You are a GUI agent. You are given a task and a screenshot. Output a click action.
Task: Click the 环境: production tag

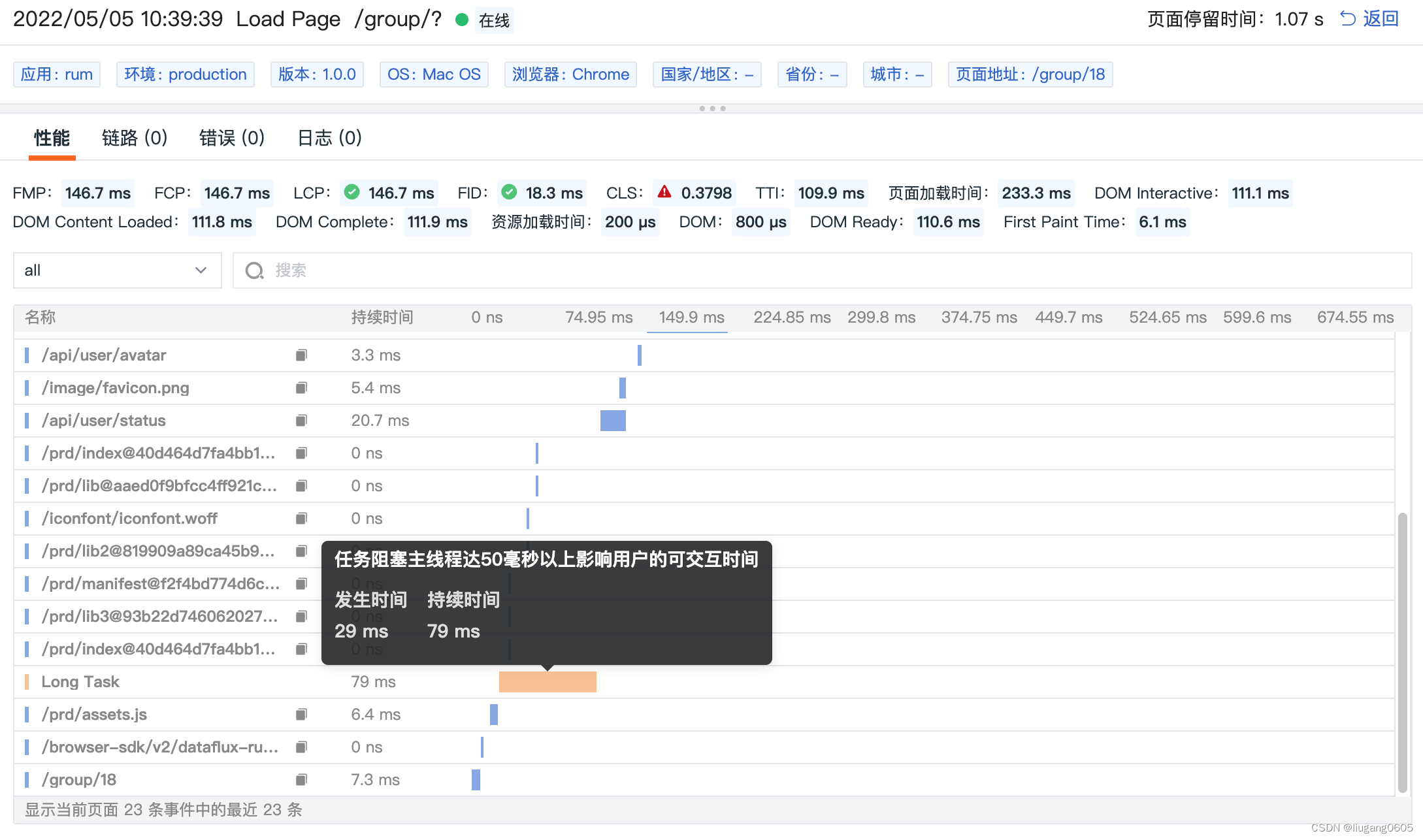186,74
